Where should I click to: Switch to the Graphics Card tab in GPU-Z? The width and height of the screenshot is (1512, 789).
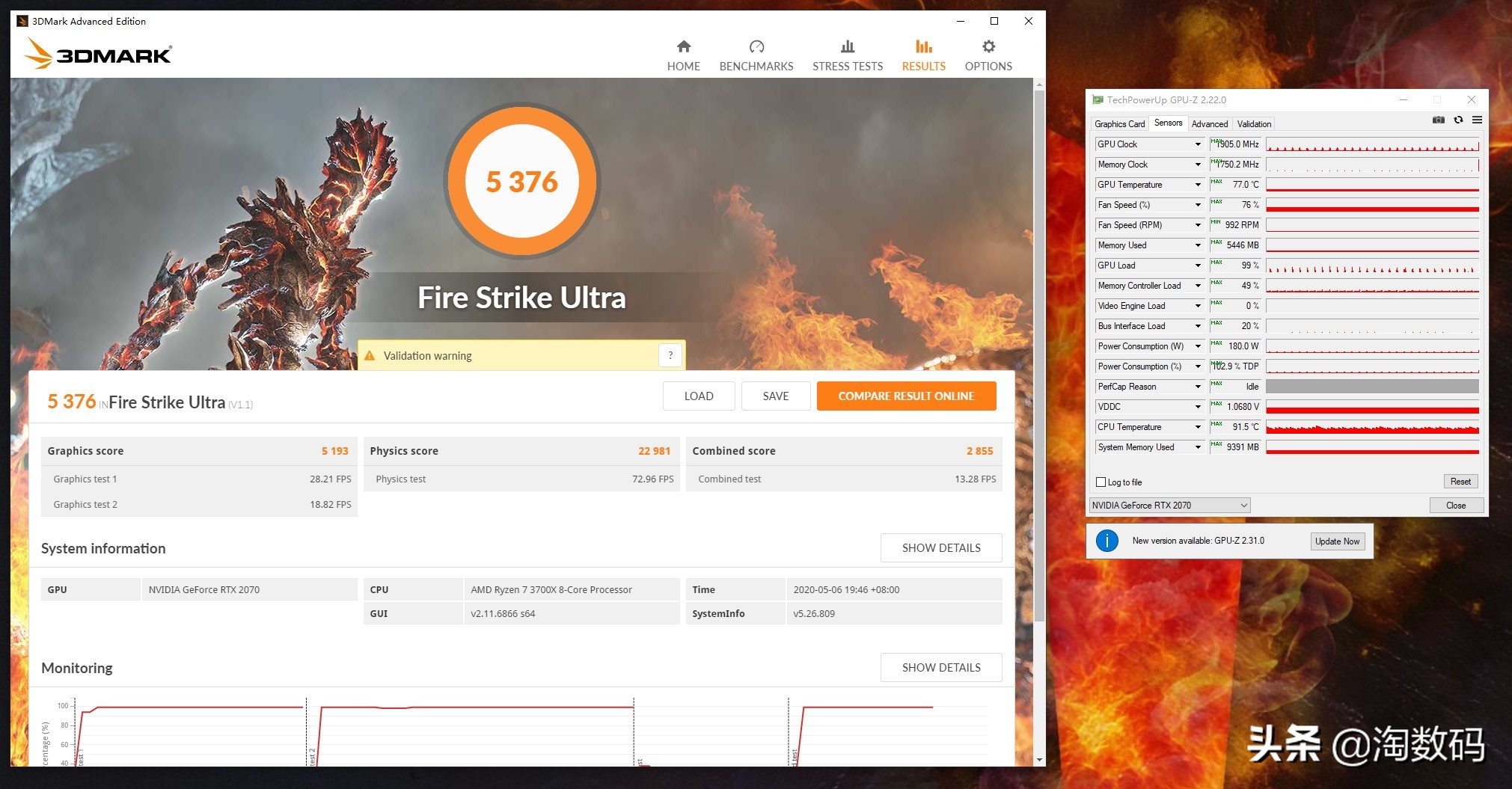click(1119, 123)
